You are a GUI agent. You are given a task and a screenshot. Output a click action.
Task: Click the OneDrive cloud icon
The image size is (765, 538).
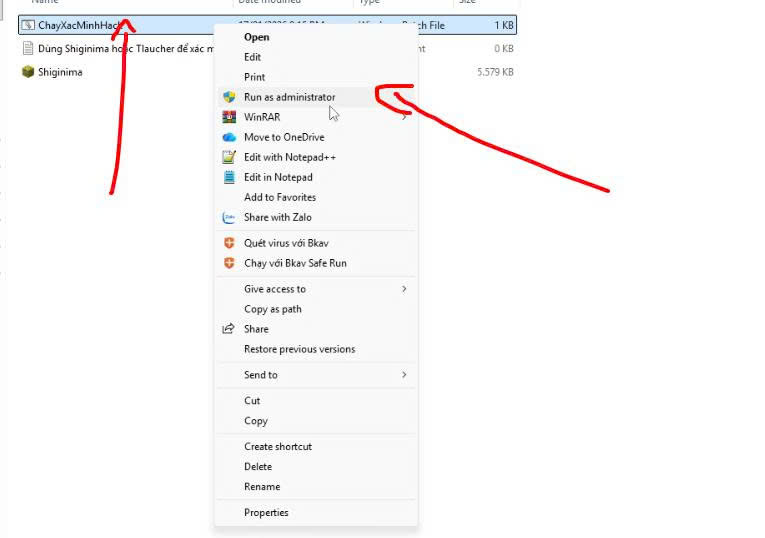point(228,137)
